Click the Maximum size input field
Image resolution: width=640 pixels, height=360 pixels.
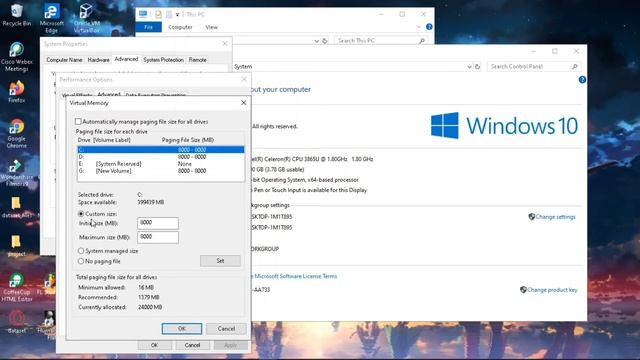(158, 237)
